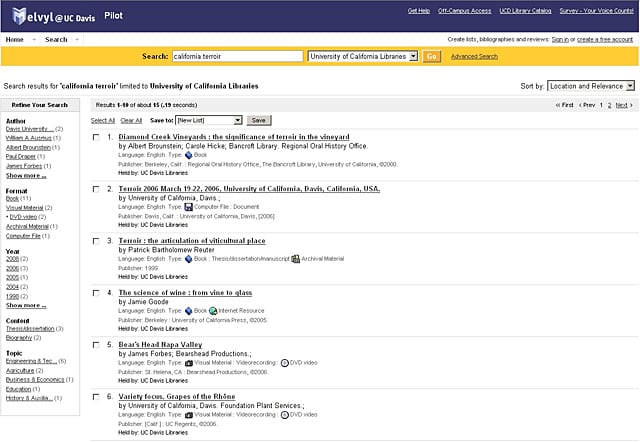Image resolution: width=640 pixels, height=443 pixels.
Task: Go to the Next results page
Action: pyautogui.click(x=623, y=105)
